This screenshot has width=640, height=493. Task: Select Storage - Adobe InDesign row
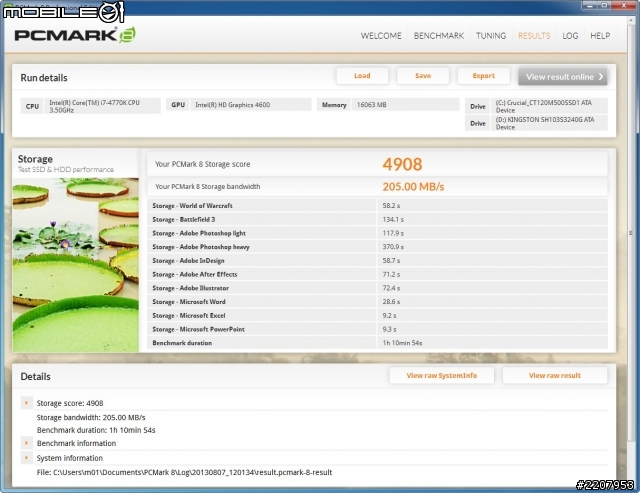click(377, 260)
